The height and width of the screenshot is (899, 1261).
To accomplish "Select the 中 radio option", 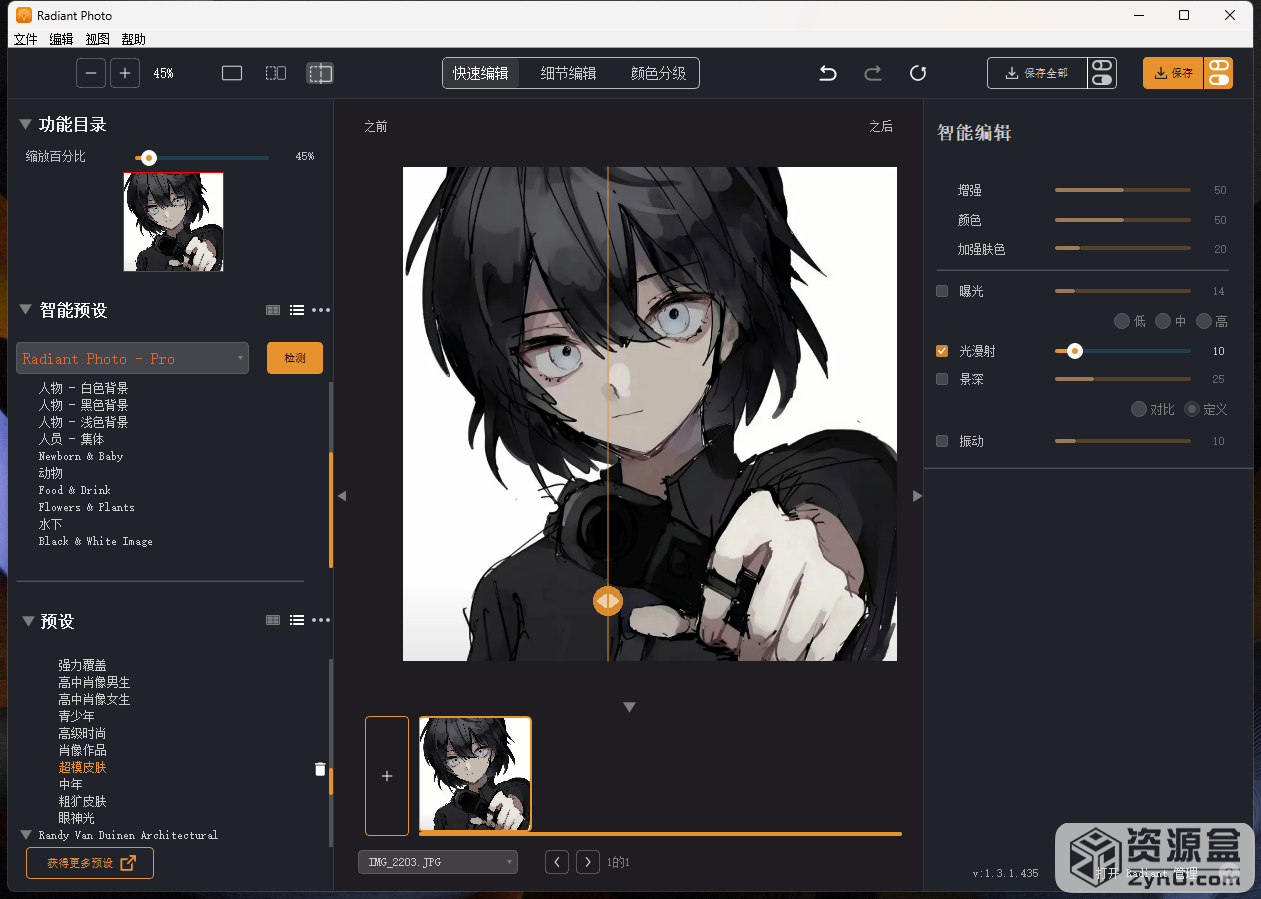I will (1163, 321).
